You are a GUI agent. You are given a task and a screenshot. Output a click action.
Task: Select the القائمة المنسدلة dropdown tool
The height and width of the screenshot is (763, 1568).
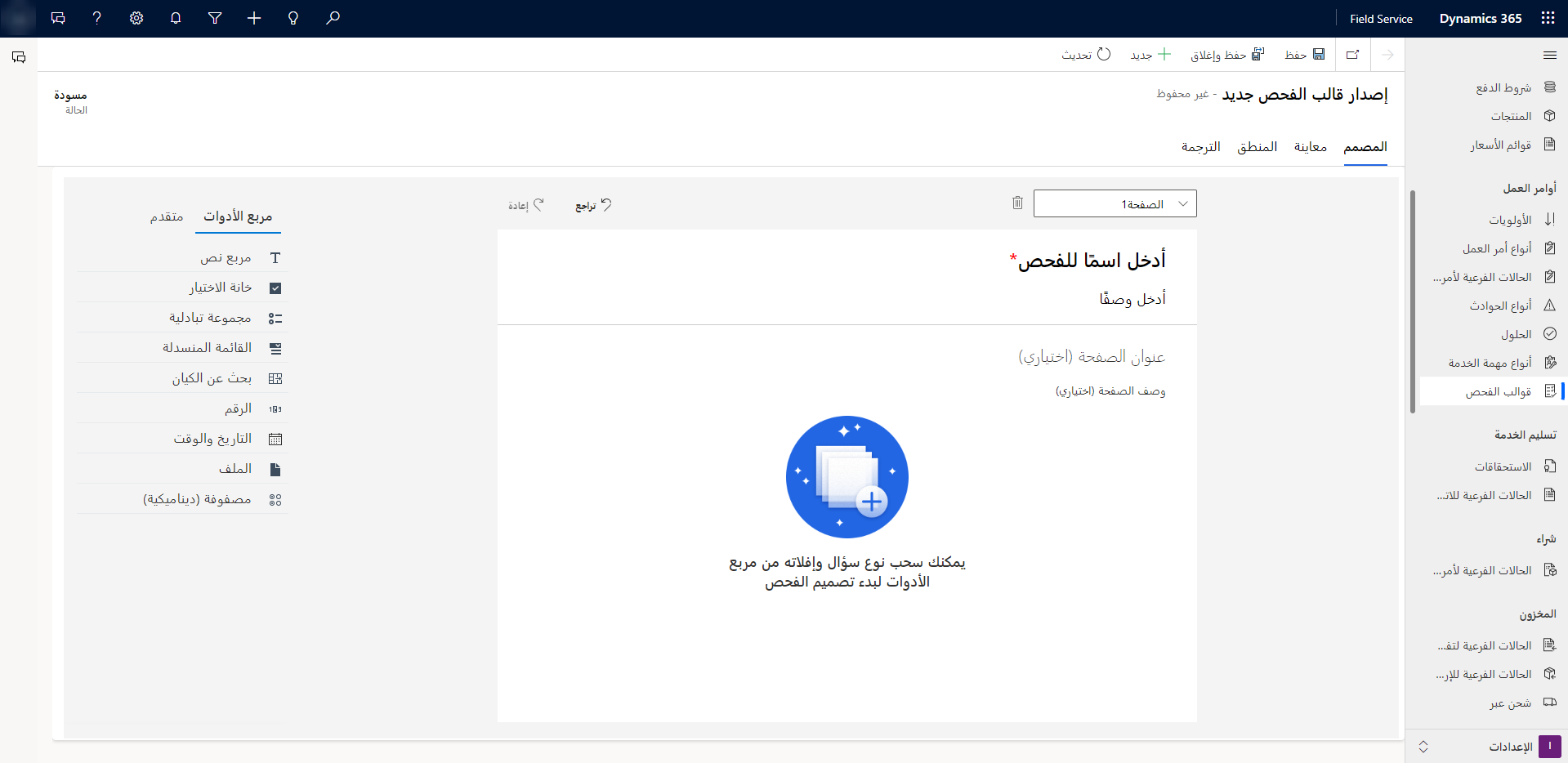click(182, 348)
